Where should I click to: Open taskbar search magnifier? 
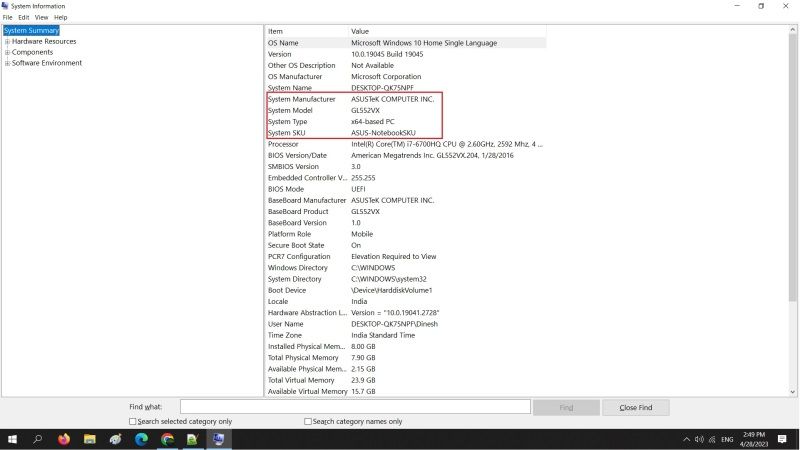click(x=38, y=439)
